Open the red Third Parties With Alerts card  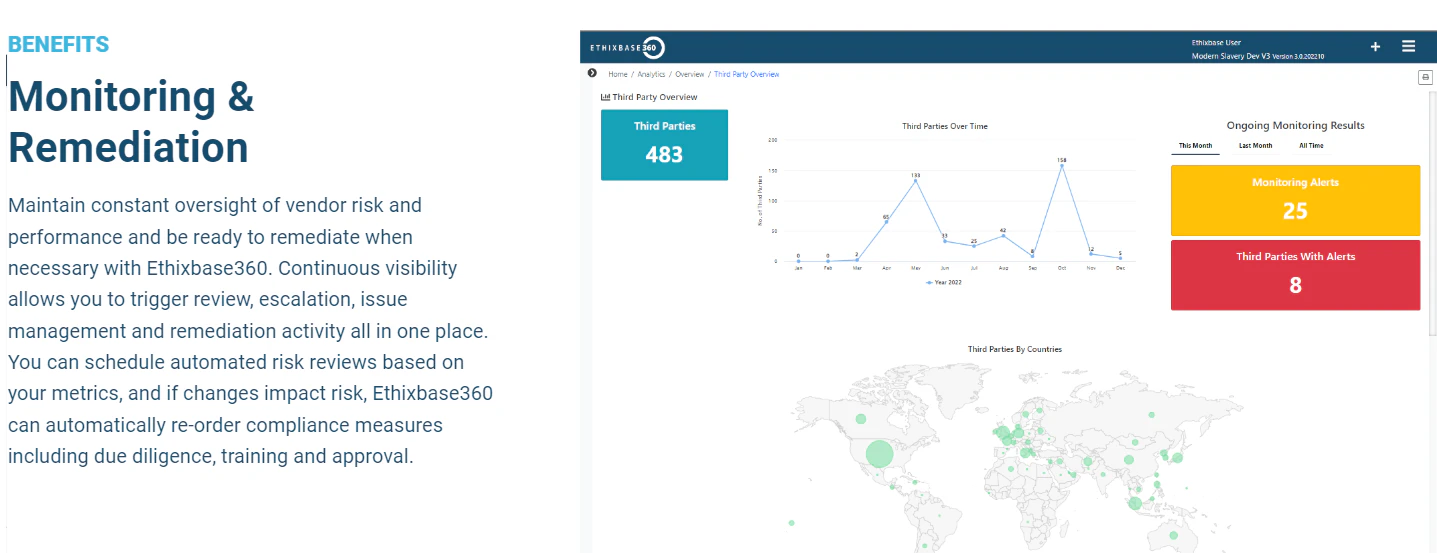(1295, 275)
